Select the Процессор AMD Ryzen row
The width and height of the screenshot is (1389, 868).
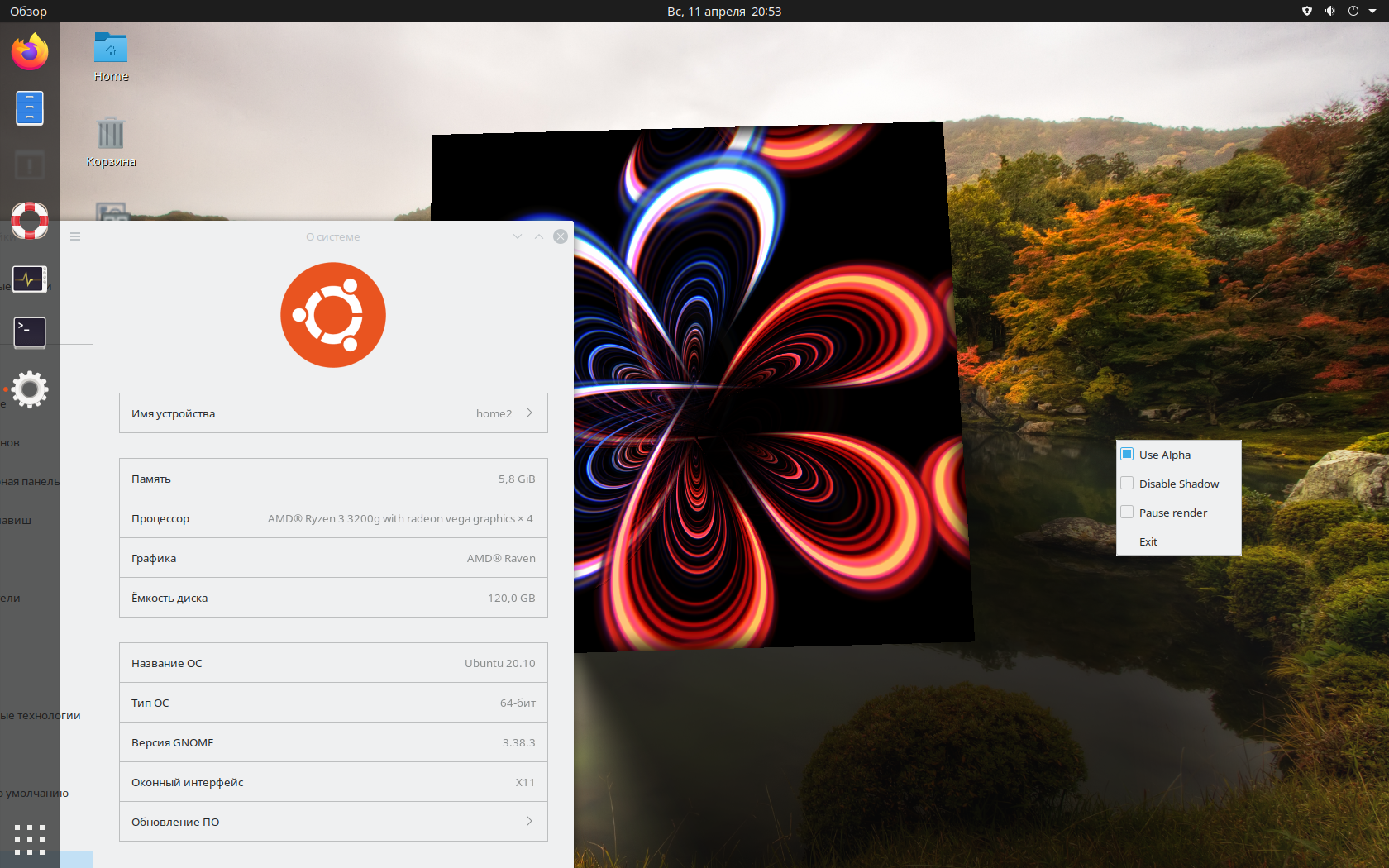(333, 518)
